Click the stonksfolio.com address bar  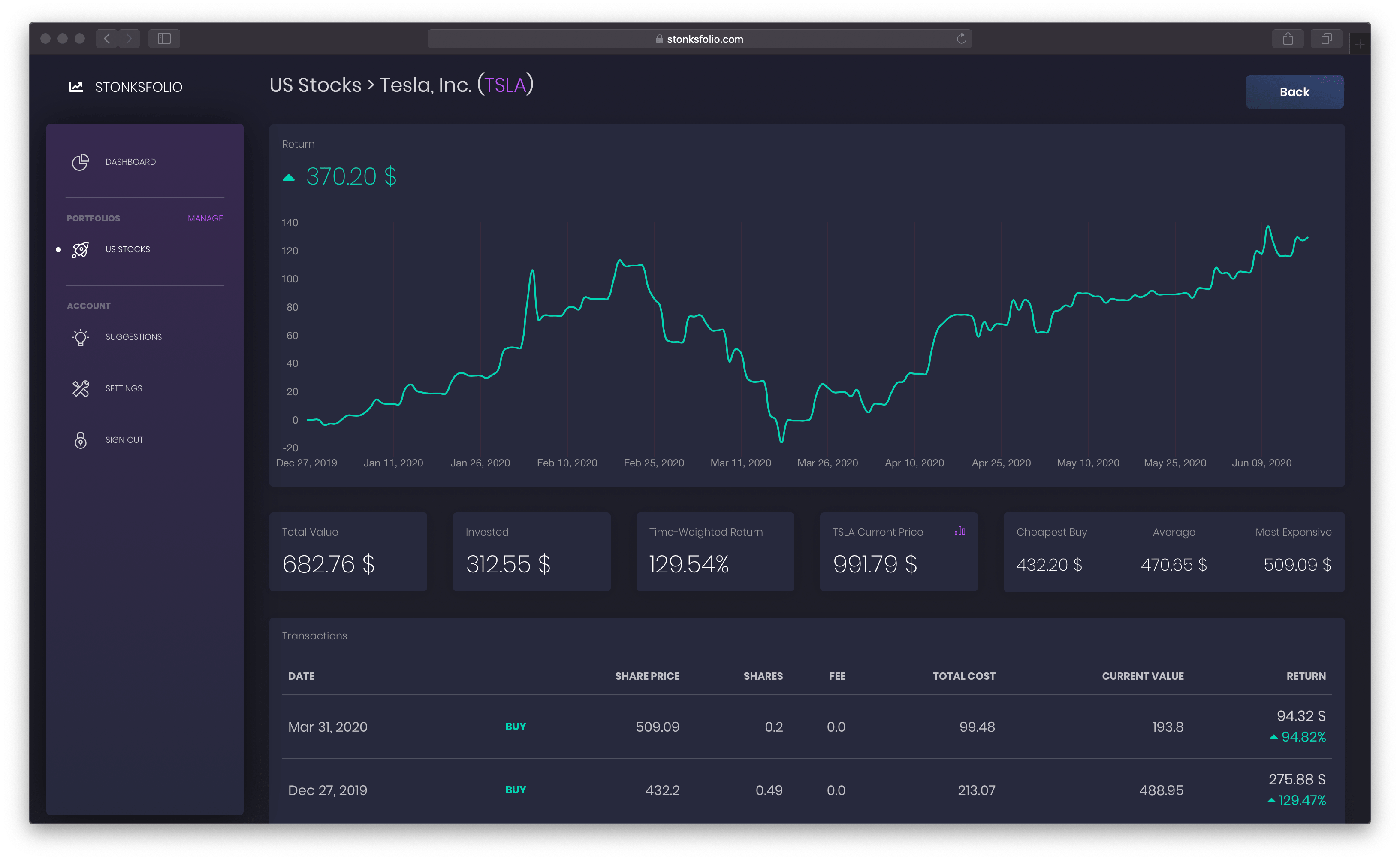[x=700, y=39]
